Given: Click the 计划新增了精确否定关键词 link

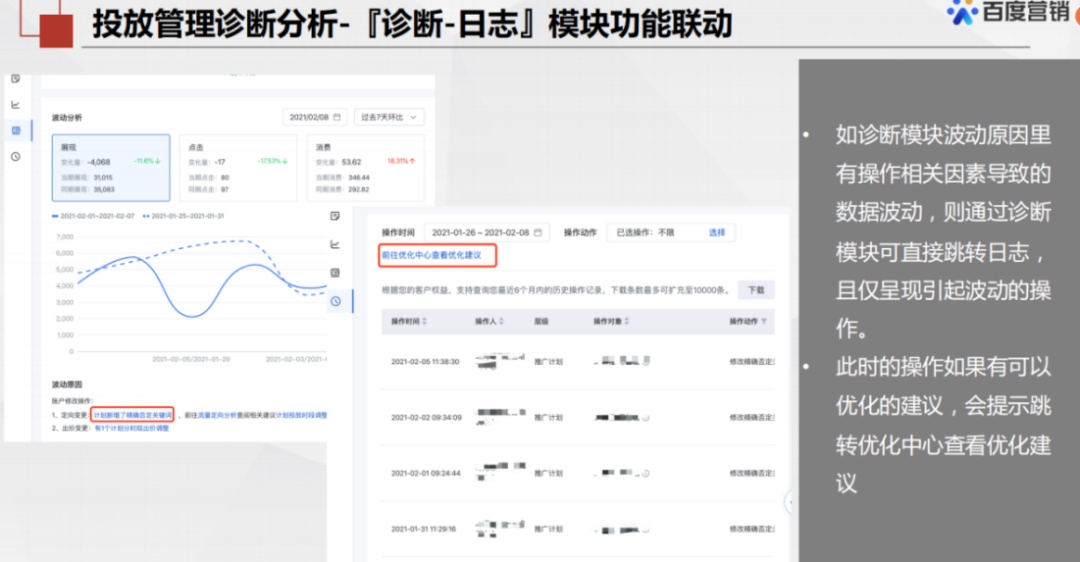Looking at the screenshot, I should (x=133, y=414).
